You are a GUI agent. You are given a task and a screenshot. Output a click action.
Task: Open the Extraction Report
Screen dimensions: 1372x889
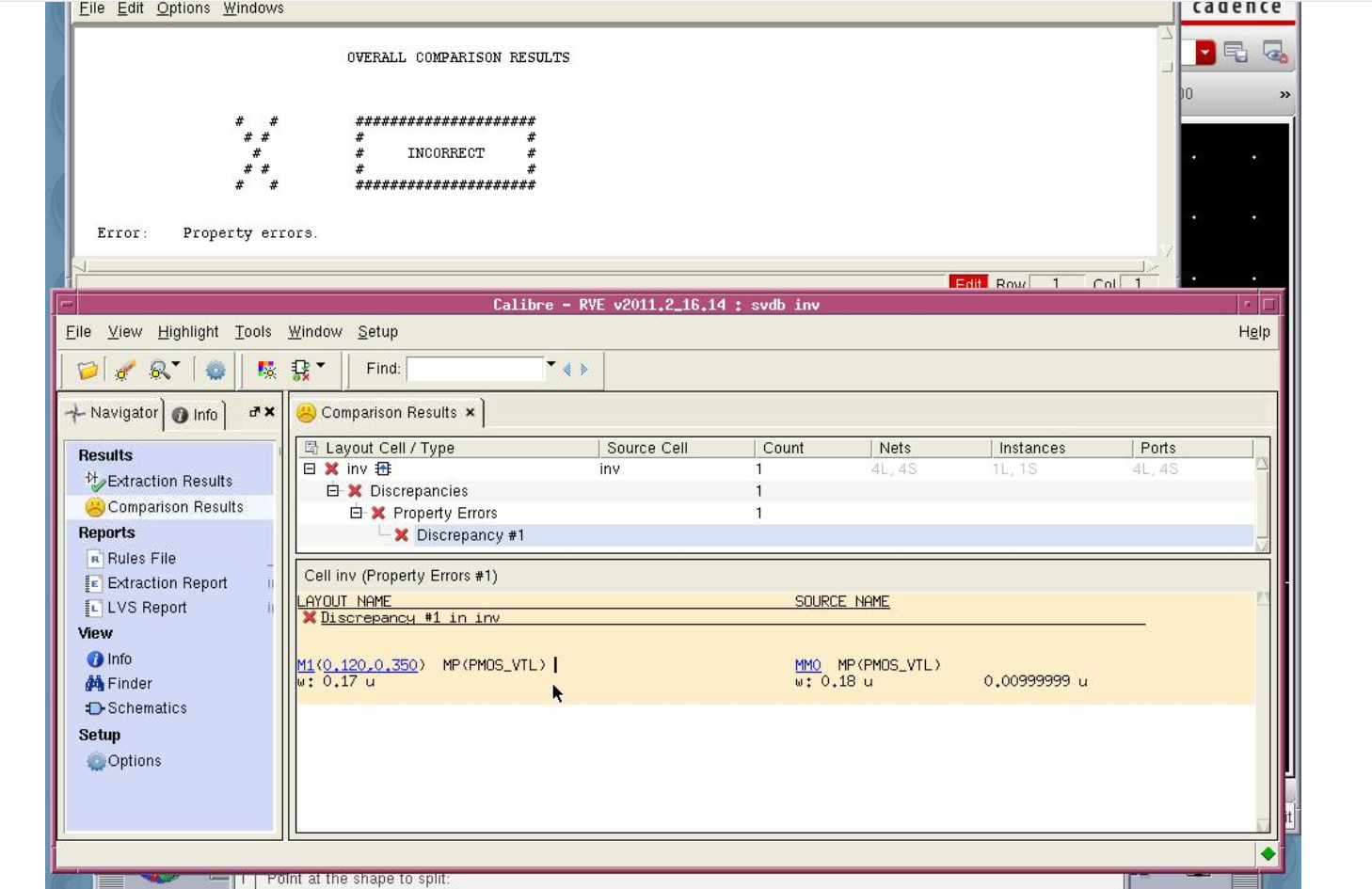157,583
